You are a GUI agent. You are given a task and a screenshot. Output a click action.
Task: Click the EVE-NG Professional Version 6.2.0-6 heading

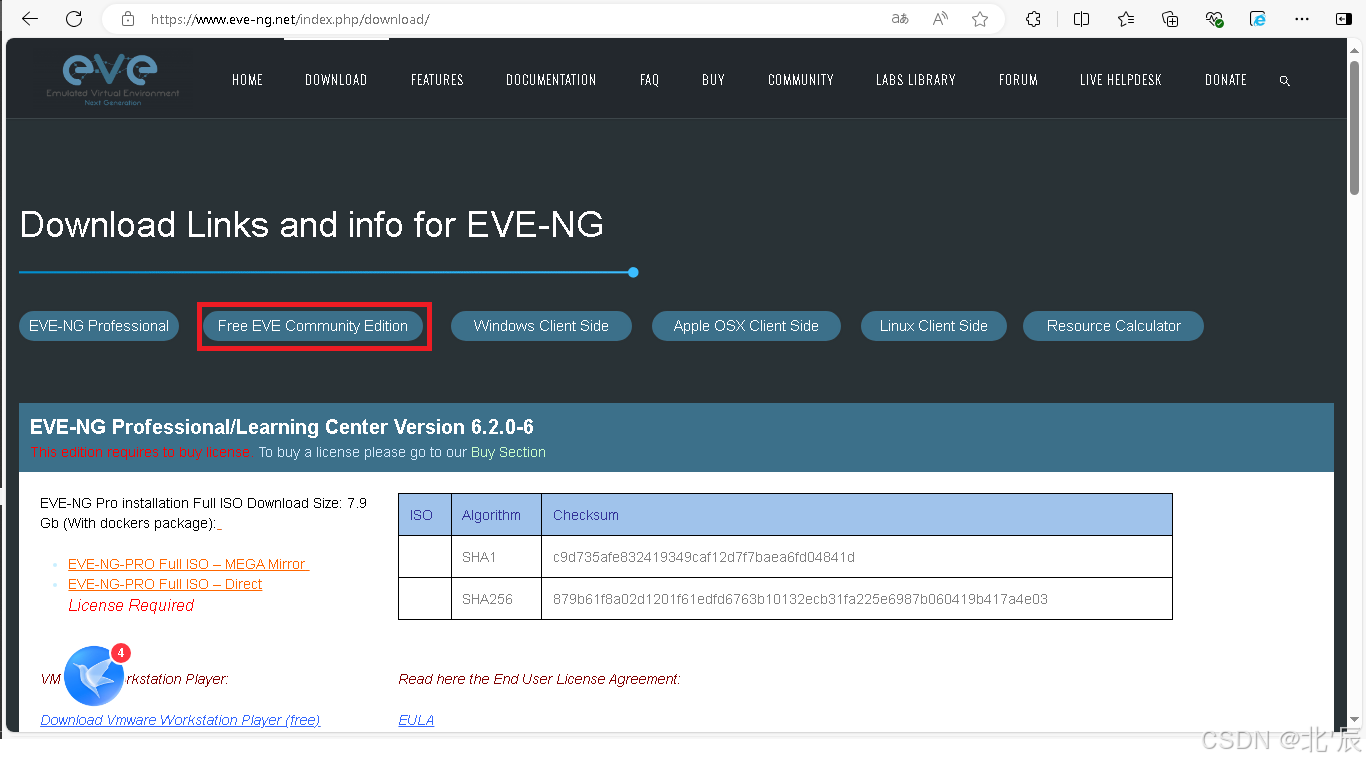(282, 427)
